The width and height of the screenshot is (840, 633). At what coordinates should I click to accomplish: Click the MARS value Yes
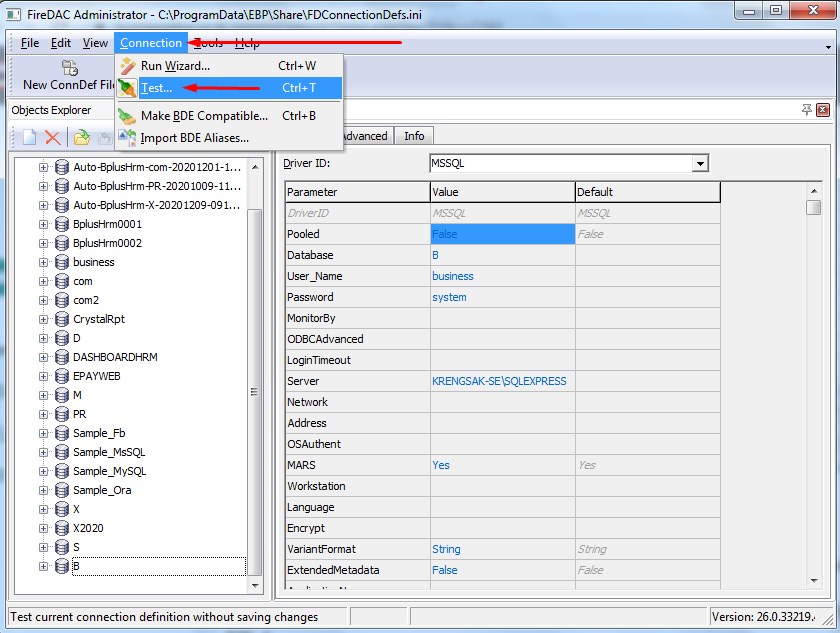pos(502,465)
